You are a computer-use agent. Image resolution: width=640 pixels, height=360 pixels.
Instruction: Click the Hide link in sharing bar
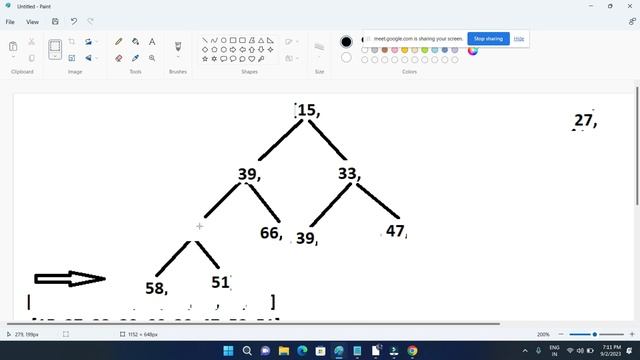519,39
